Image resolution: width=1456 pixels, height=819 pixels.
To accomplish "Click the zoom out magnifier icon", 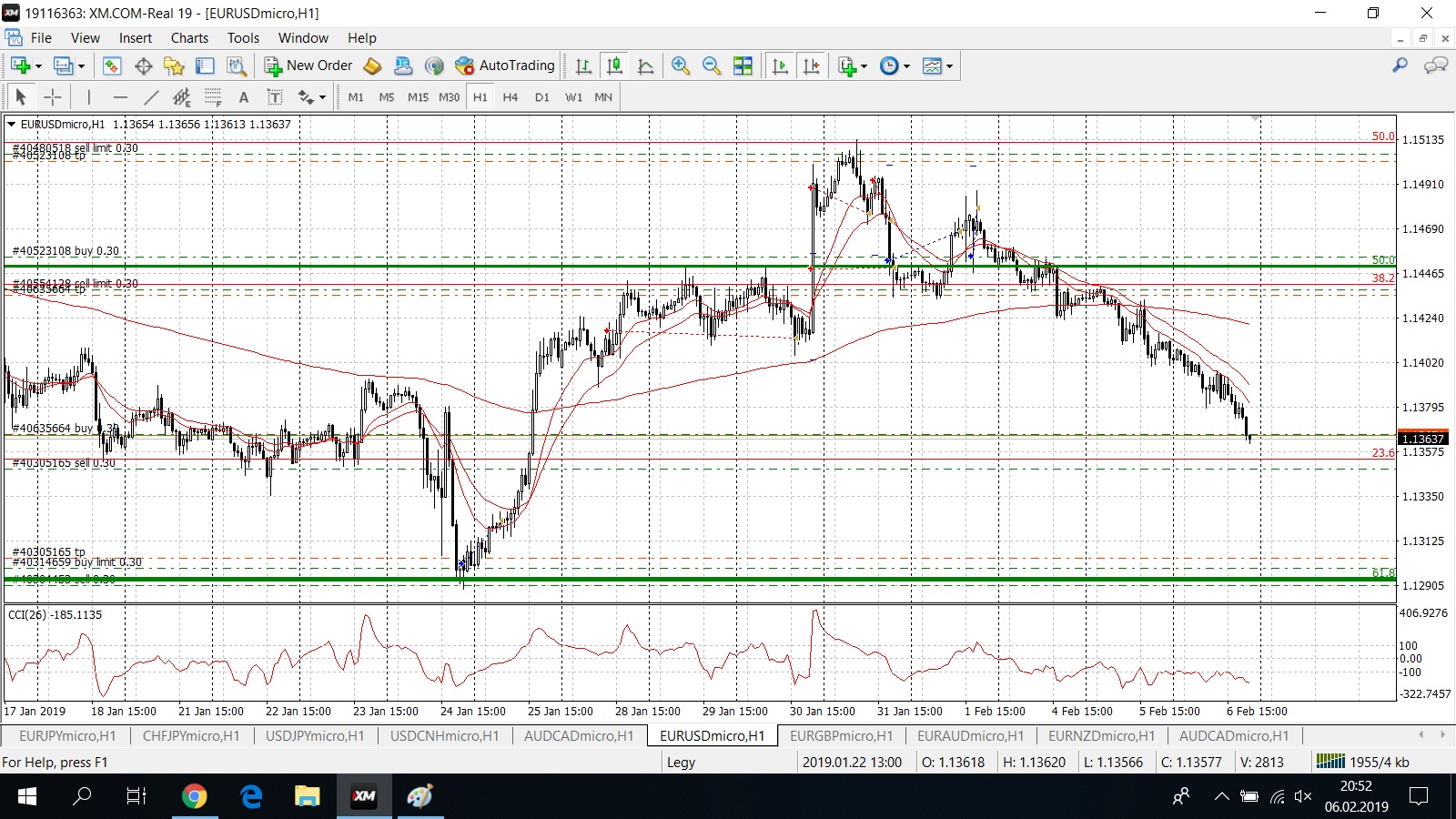I will pos(711,66).
